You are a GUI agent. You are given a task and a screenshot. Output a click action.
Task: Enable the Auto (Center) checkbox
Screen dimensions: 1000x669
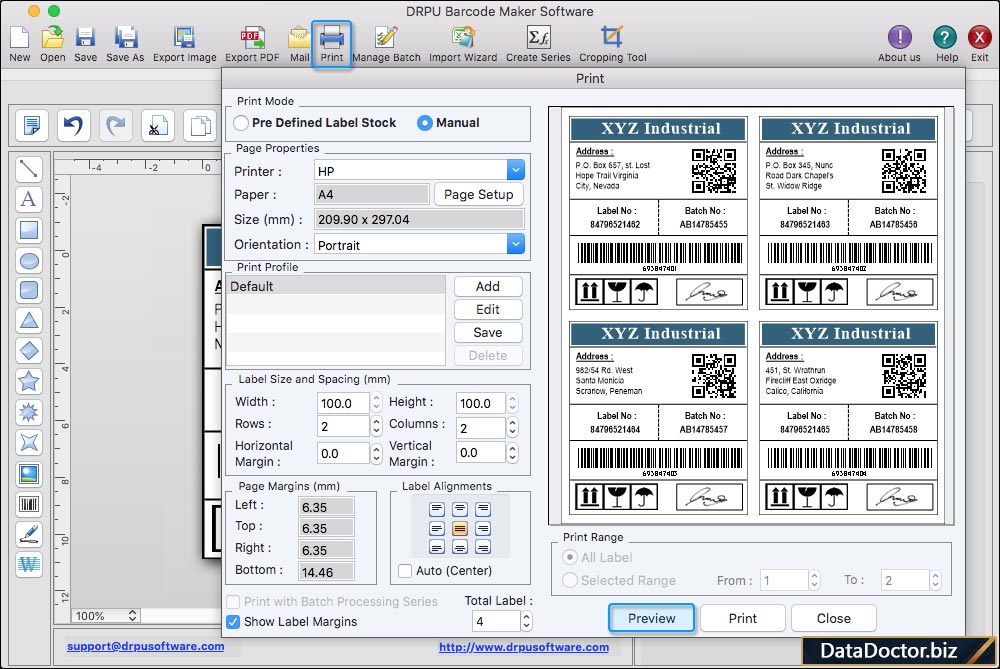404,571
